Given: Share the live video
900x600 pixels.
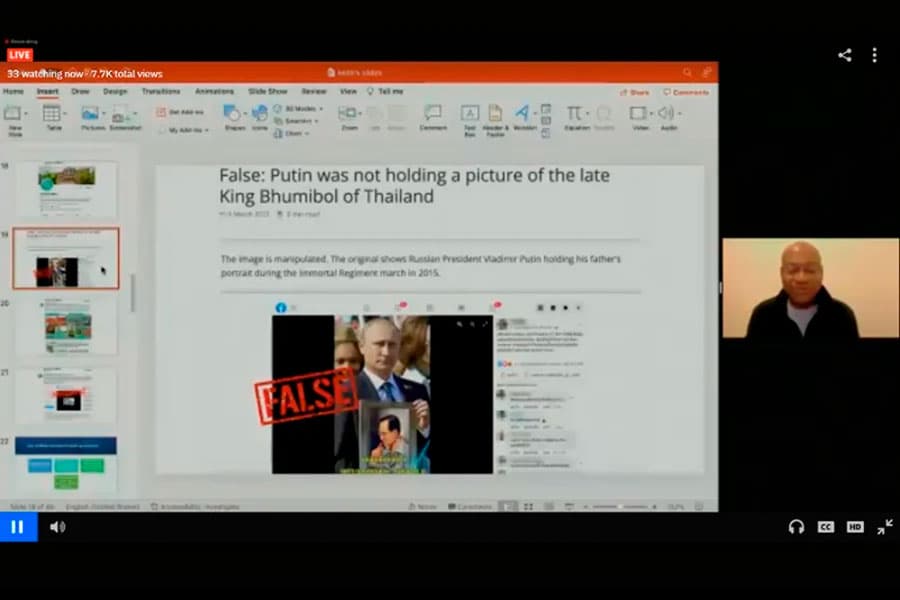Looking at the screenshot, I should pos(844,55).
